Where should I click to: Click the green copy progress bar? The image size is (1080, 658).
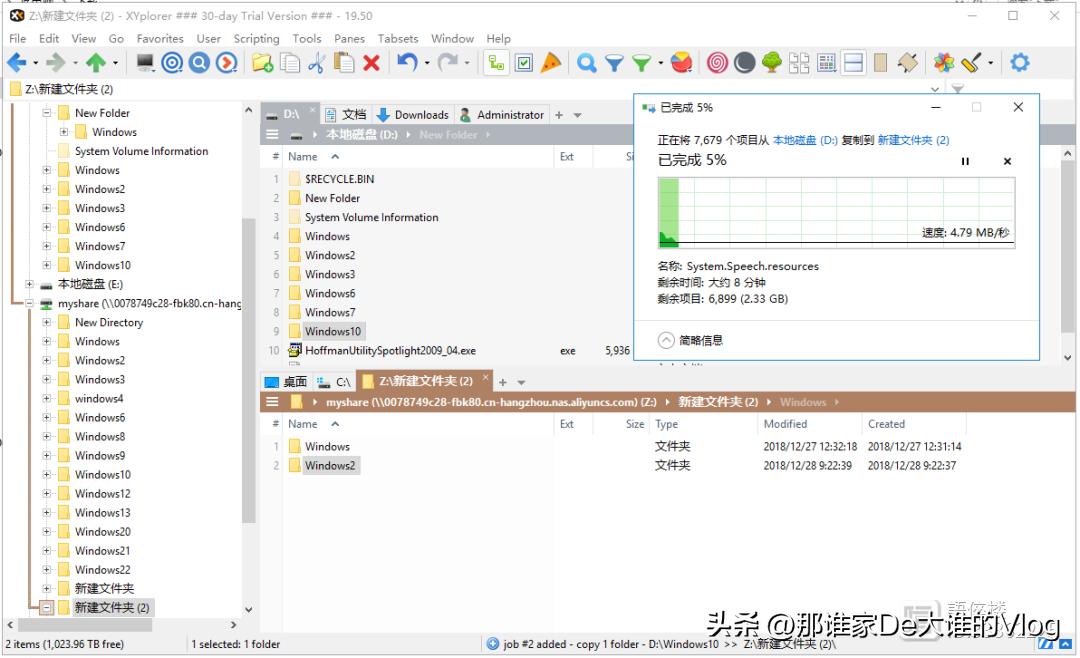(668, 210)
